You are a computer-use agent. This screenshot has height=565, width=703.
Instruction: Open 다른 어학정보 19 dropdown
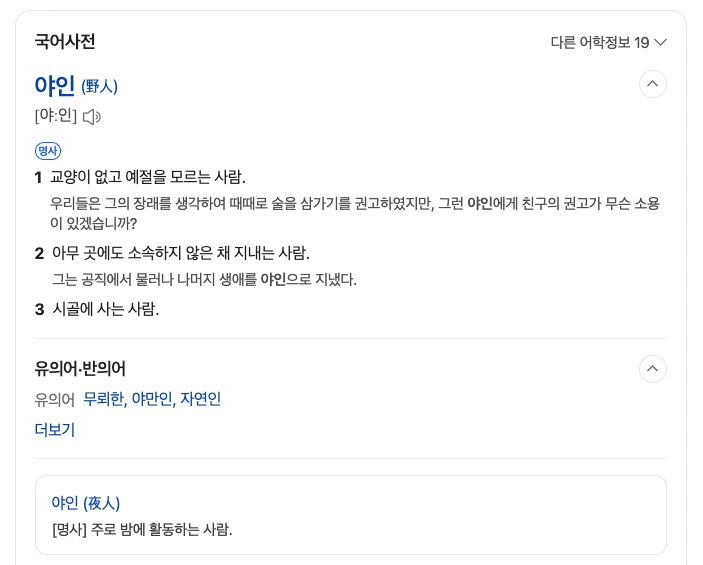pyautogui.click(x=600, y=42)
